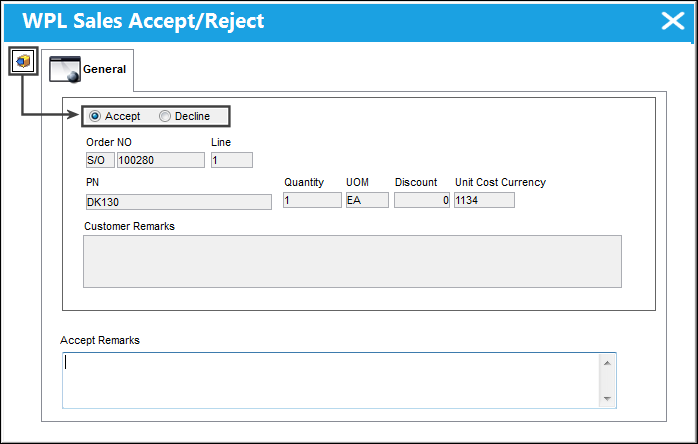This screenshot has width=698, height=444.
Task: Click the S/O order type field
Action: click(100, 160)
